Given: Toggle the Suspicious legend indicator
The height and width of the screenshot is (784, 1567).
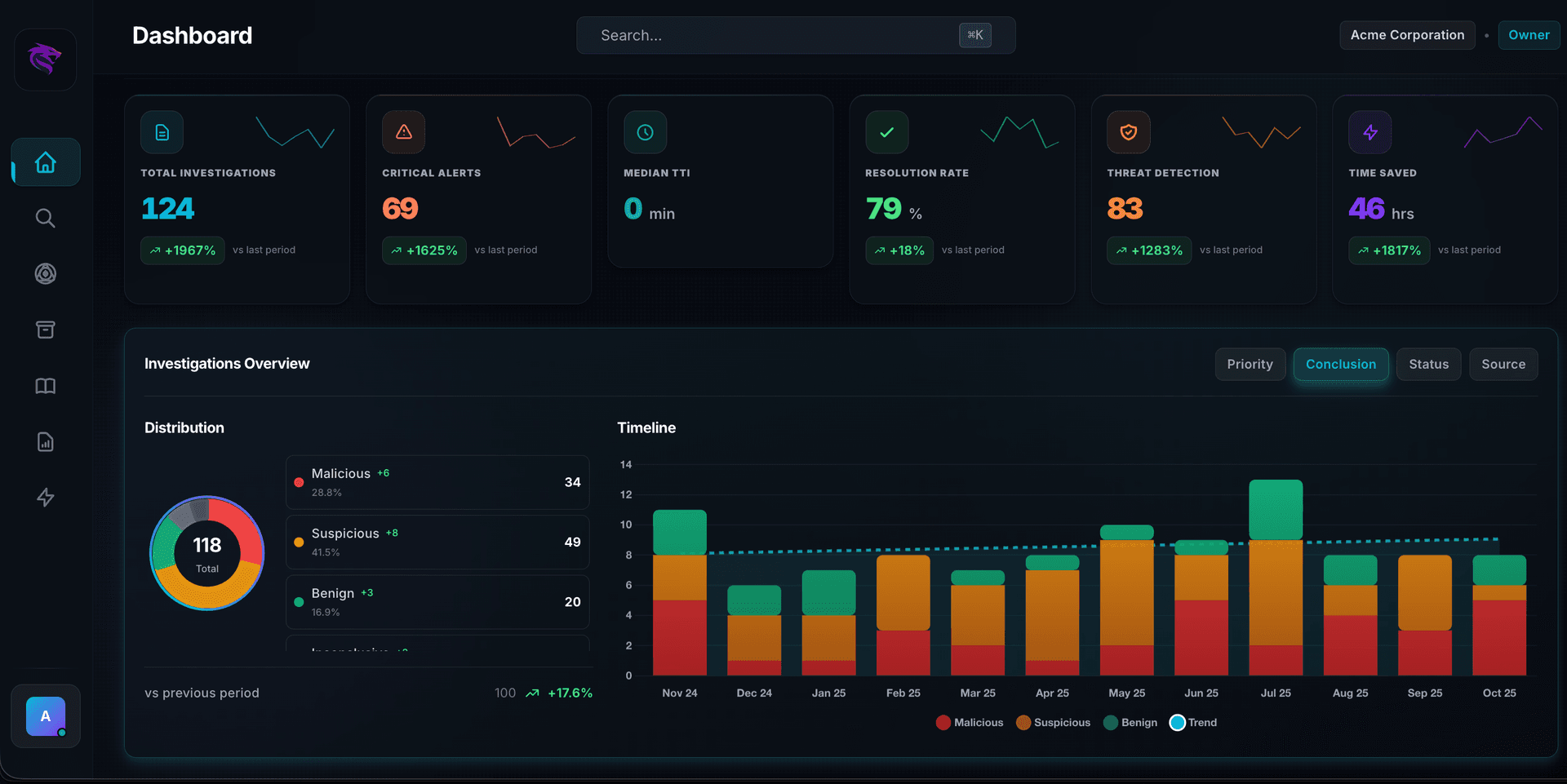Looking at the screenshot, I should pos(1053,722).
